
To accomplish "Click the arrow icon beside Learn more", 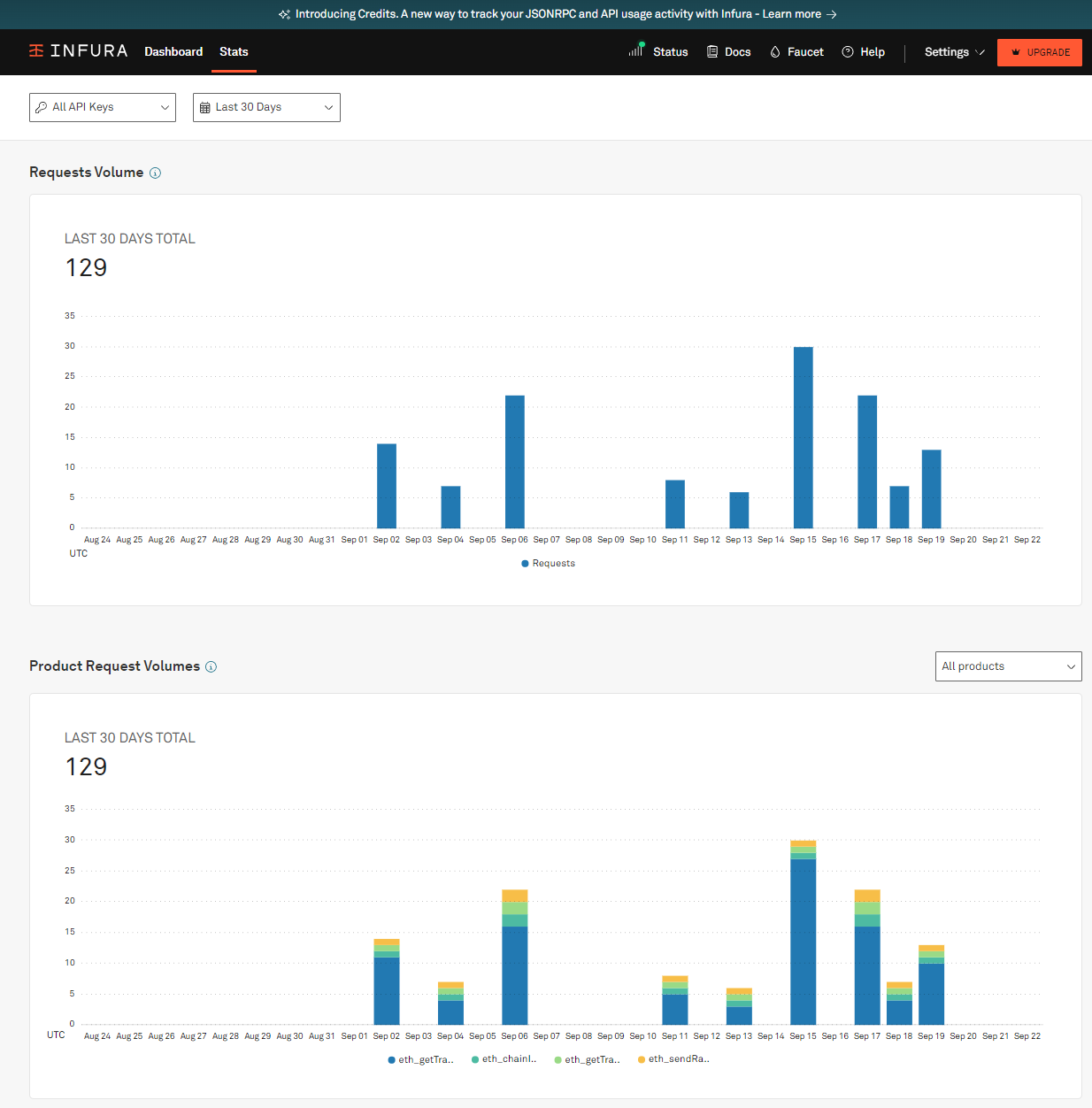I will pyautogui.click(x=831, y=14).
